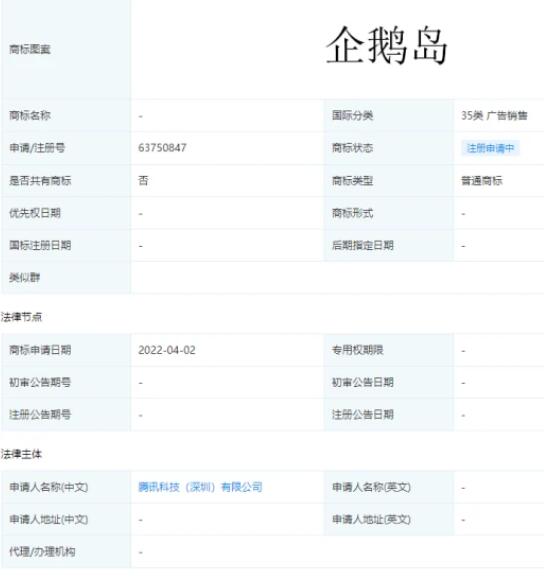Select the registration number 63750847
The image size is (544, 583).
[x=162, y=148]
